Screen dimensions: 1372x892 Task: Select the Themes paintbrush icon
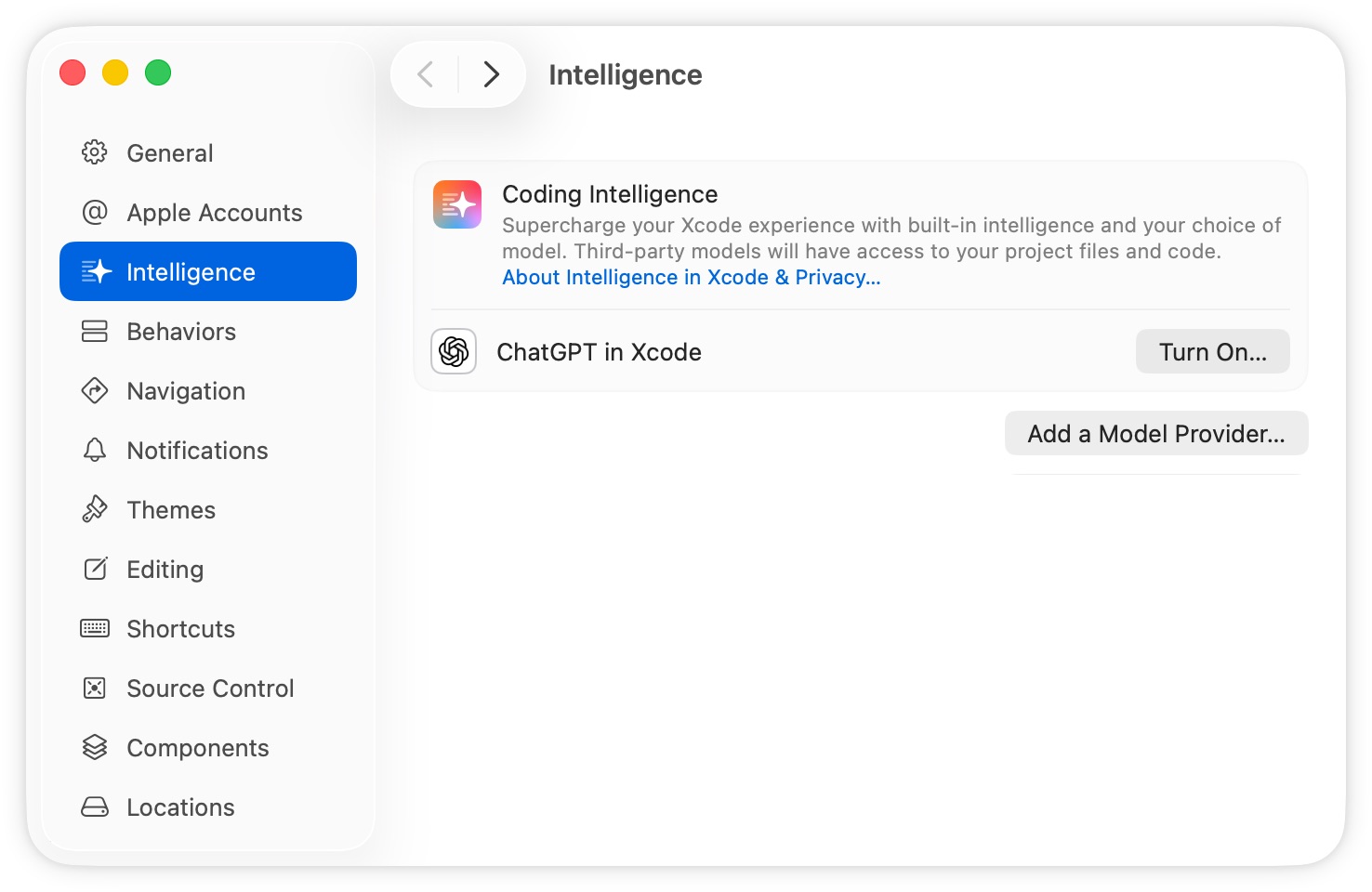click(x=94, y=509)
